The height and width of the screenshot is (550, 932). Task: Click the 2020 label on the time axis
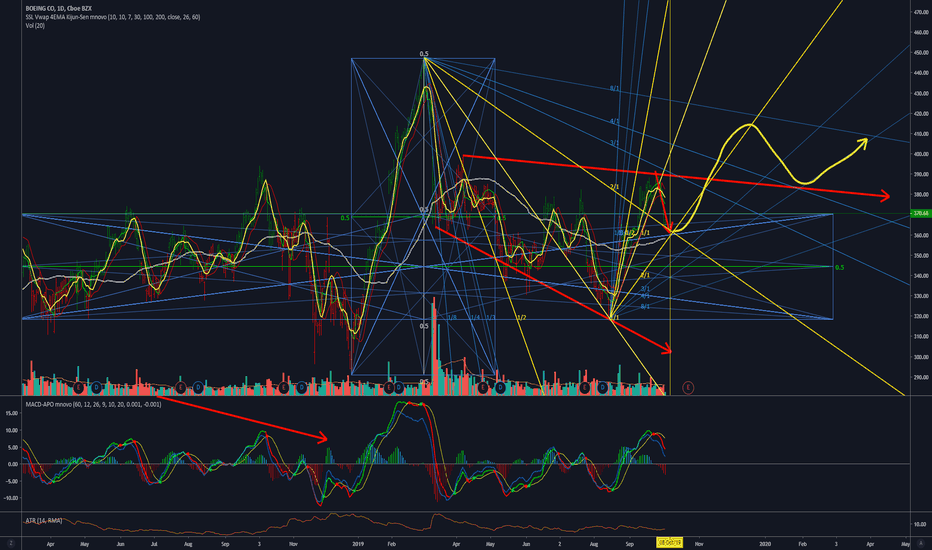pyautogui.click(x=765, y=543)
